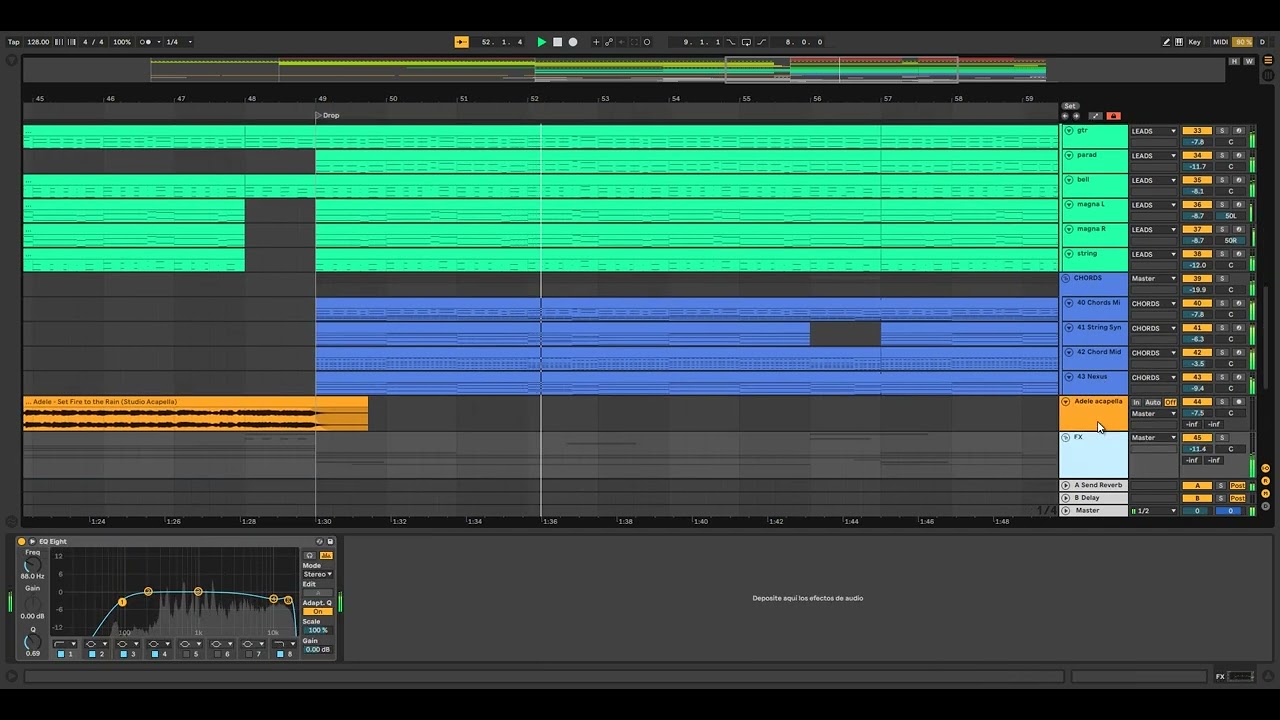The width and height of the screenshot is (1280, 720).
Task: Open gtr track LEADS output dropdown
Action: (1154, 131)
